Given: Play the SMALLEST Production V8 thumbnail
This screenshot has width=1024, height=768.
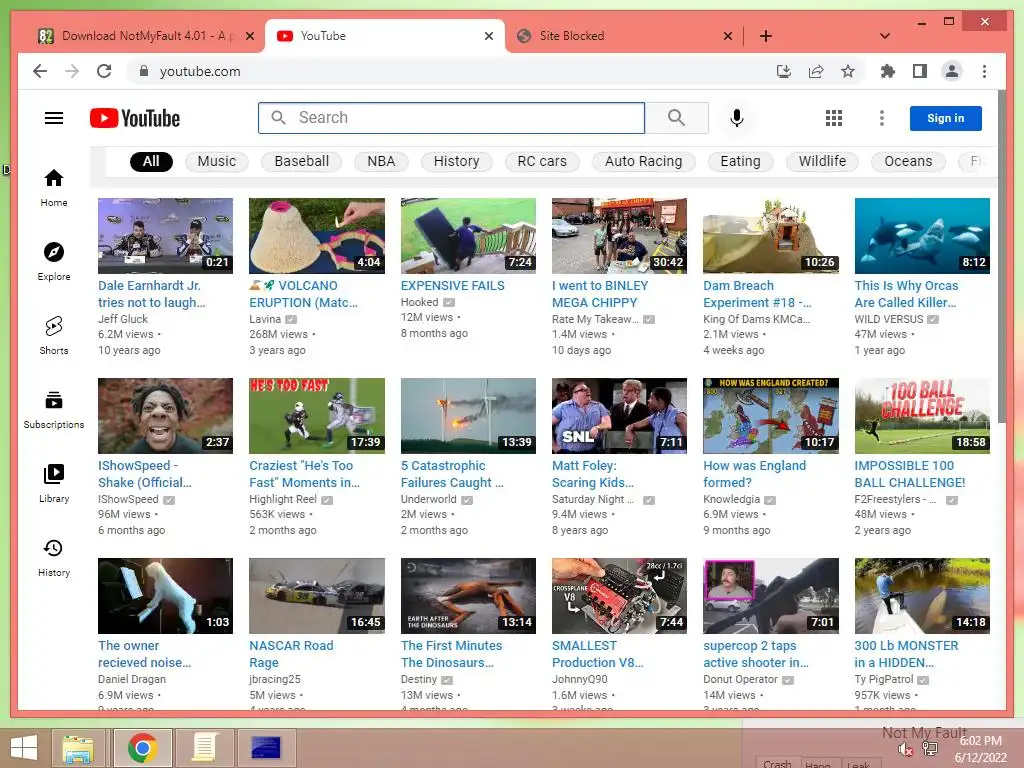Looking at the screenshot, I should [x=619, y=596].
